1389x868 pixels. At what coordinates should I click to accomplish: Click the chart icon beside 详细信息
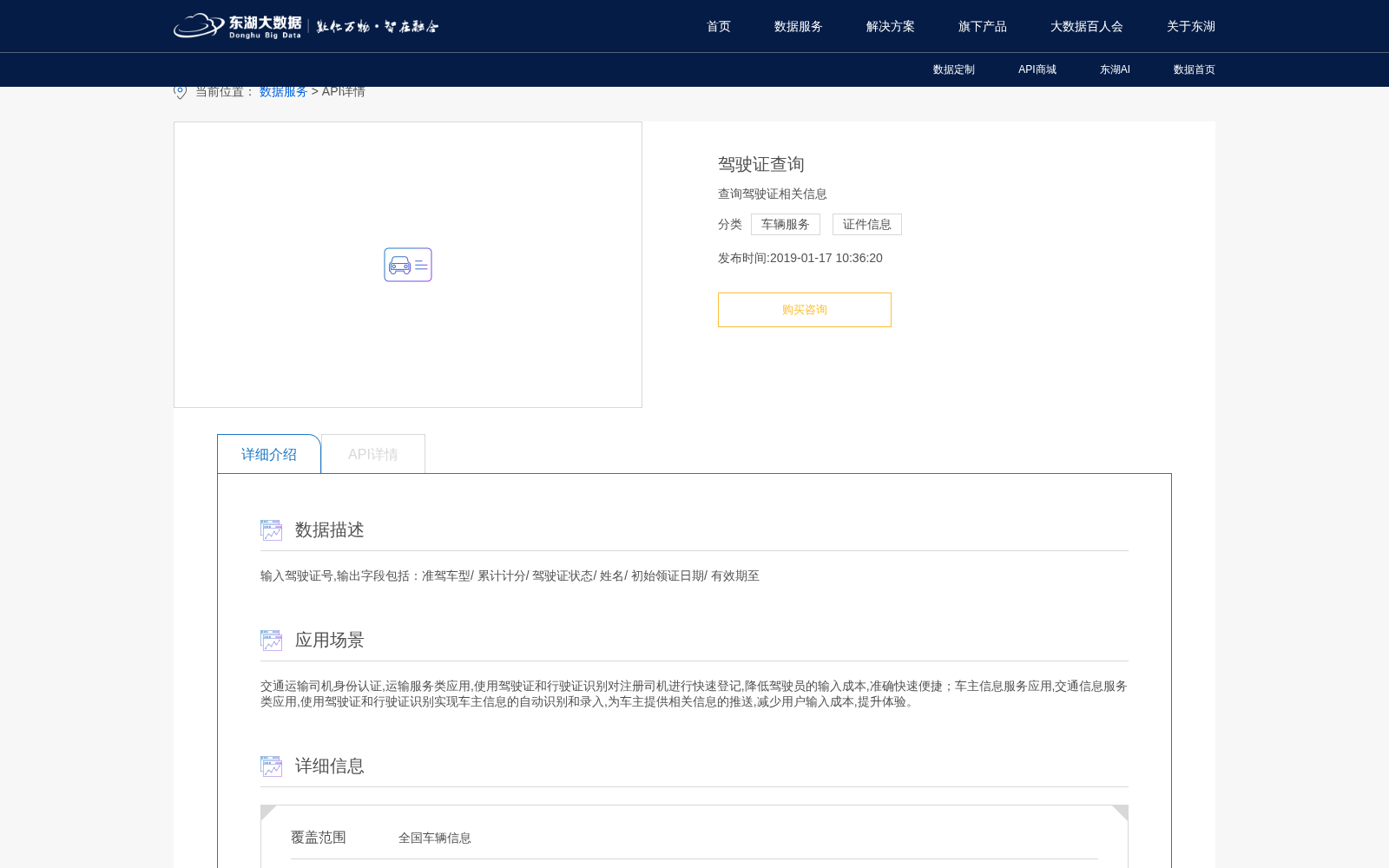point(271,766)
